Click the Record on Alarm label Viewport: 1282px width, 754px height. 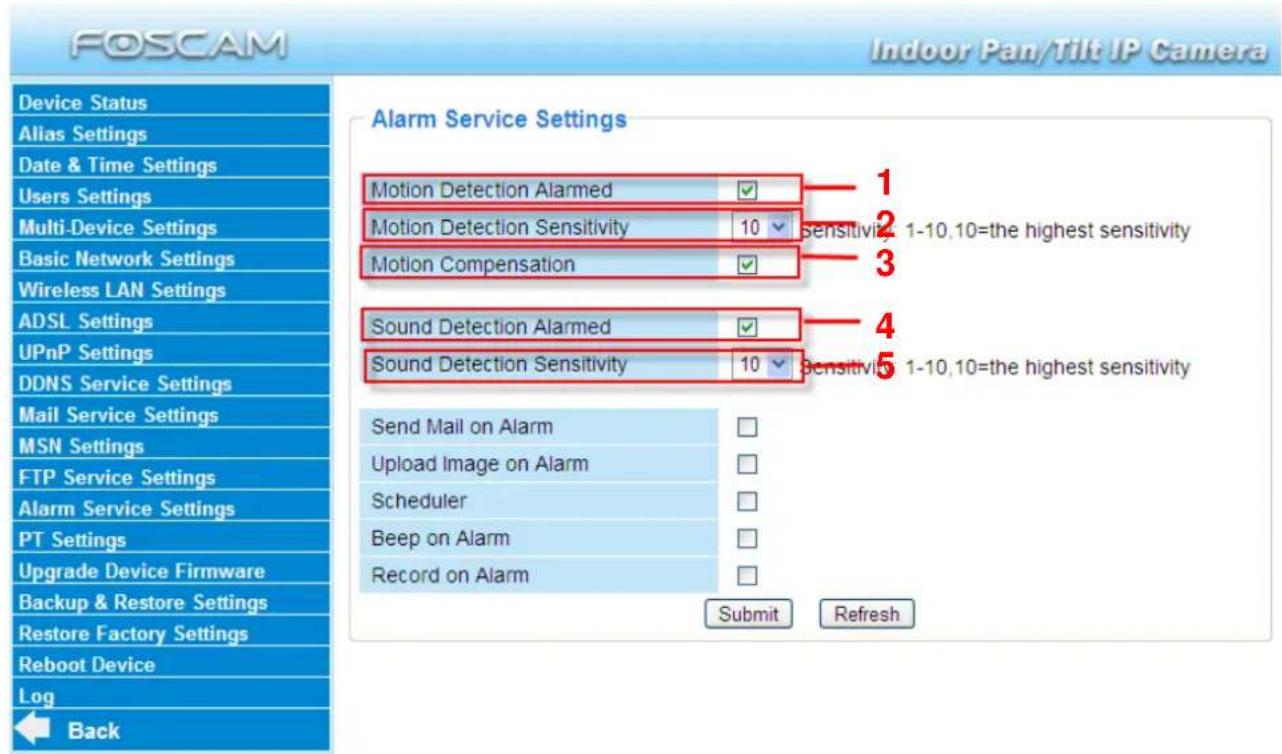click(x=450, y=575)
